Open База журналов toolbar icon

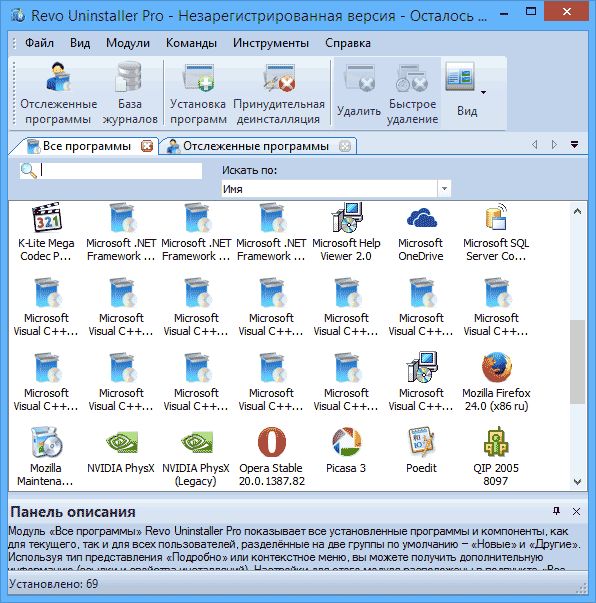pyautogui.click(x=130, y=93)
